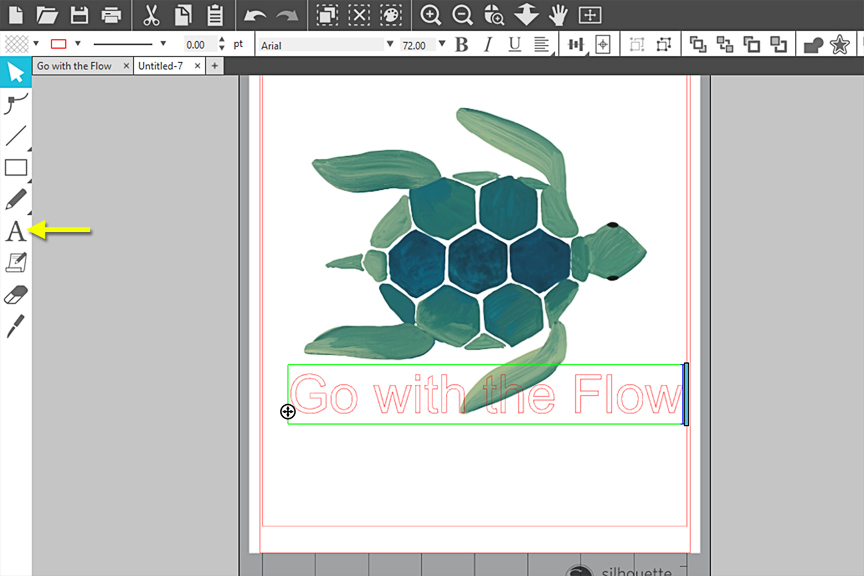The height and width of the screenshot is (576, 864).
Task: Click the Go with the Flow text on canvas
Action: 486,394
